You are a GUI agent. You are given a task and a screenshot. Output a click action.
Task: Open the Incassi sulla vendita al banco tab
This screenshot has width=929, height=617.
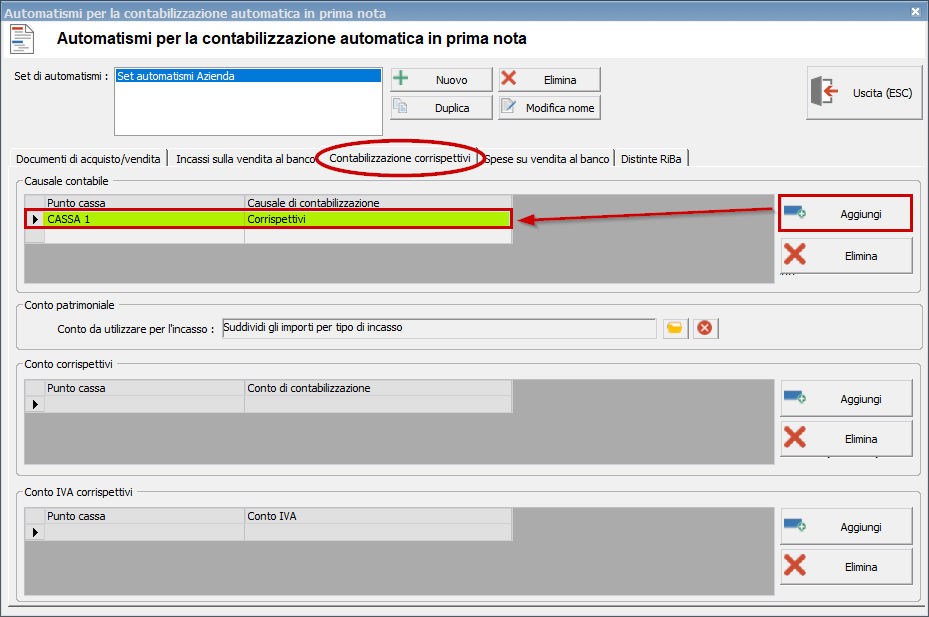[243, 159]
